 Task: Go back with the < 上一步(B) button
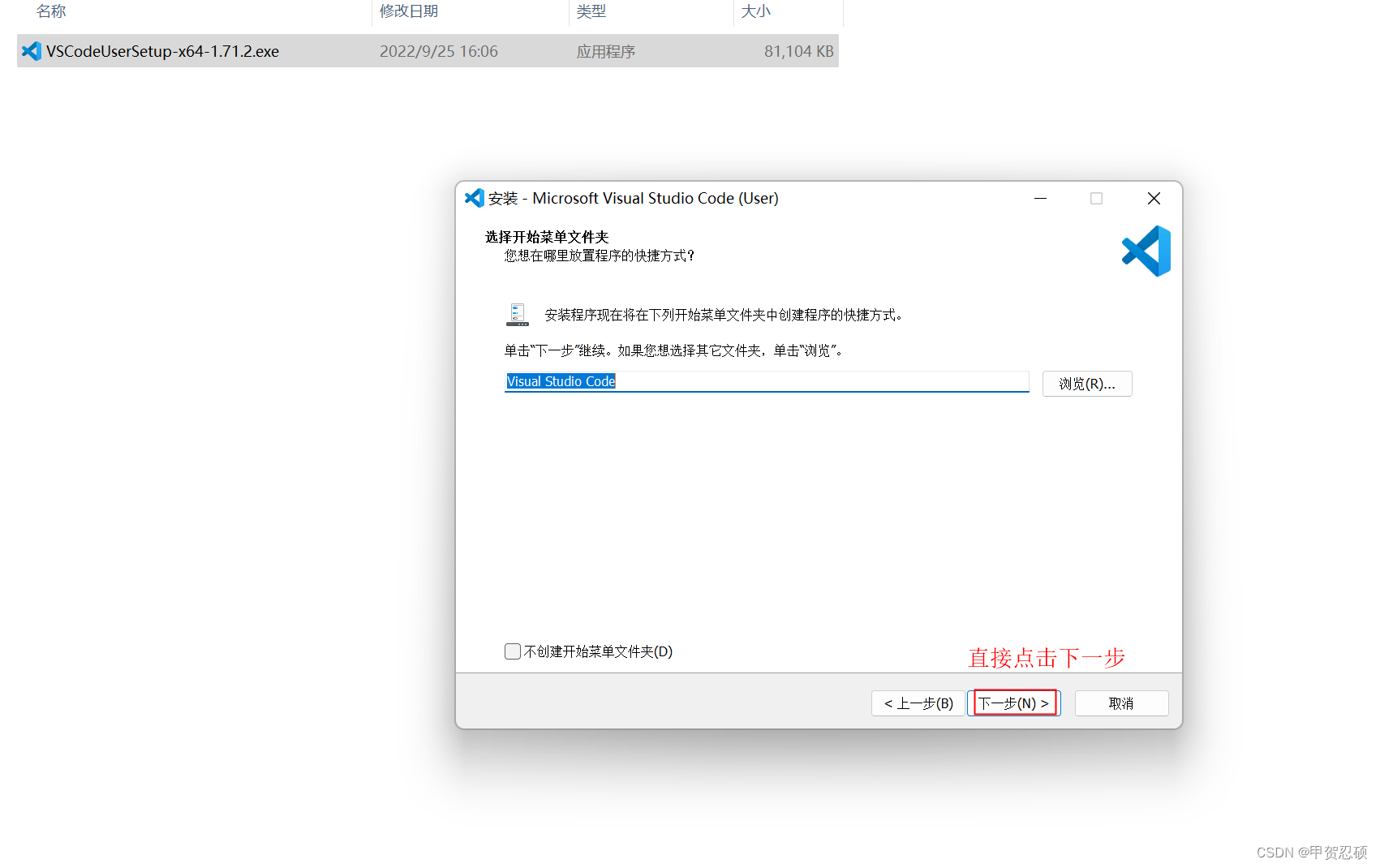pyautogui.click(x=918, y=703)
